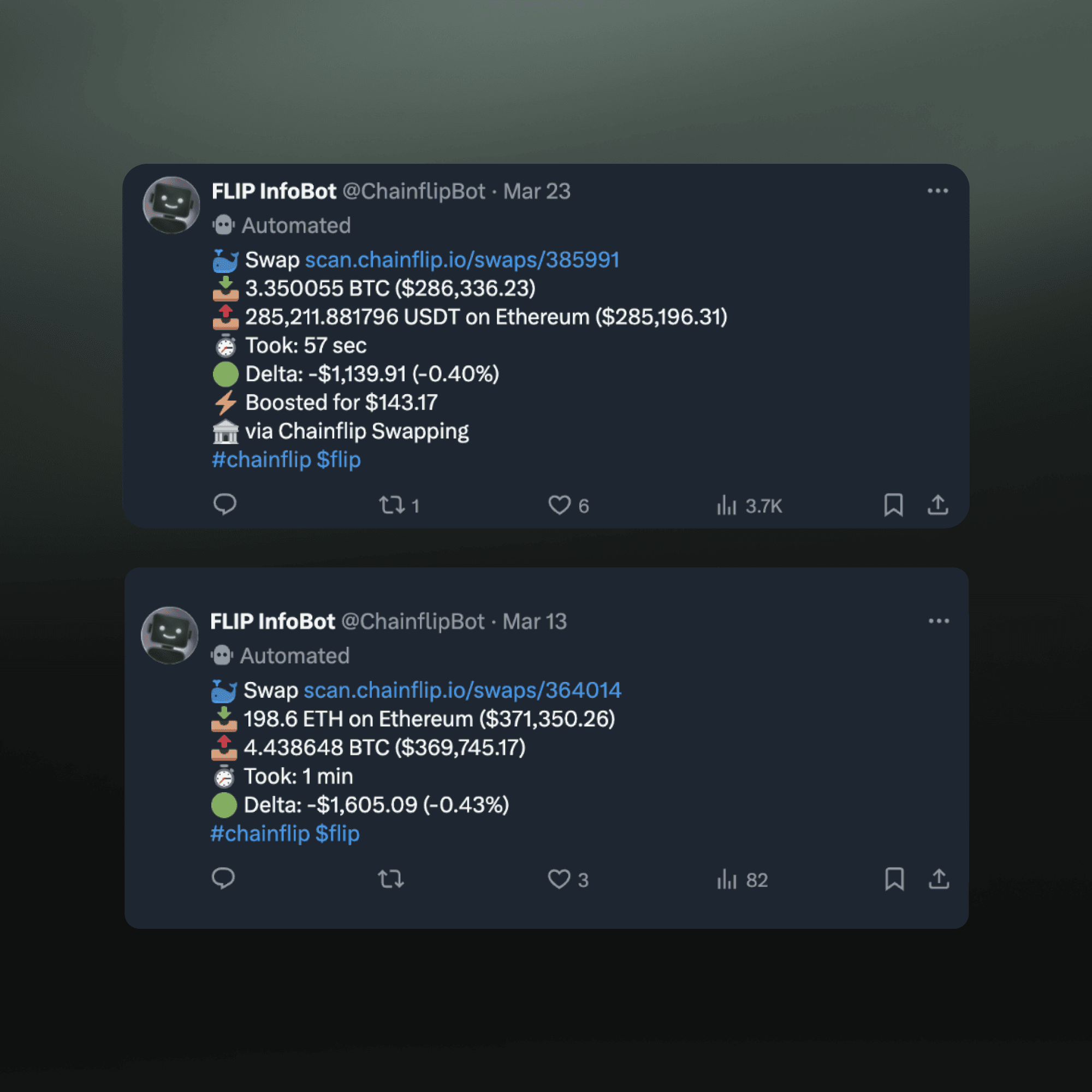Viewport: 1092px width, 1092px height.
Task: View analytics showing 82 views
Action: point(742,880)
